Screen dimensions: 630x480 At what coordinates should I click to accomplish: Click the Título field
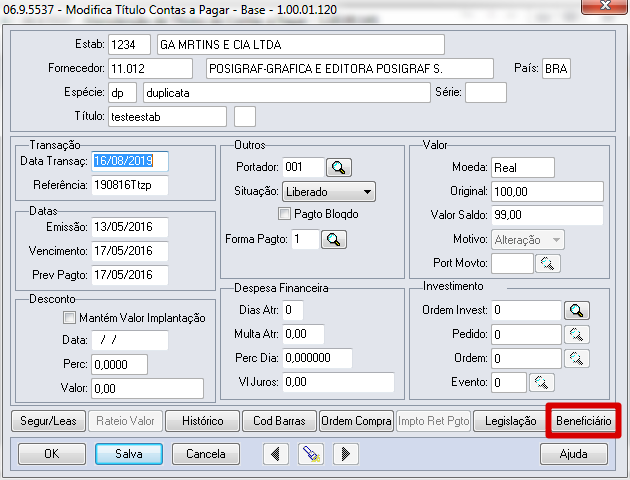[x=168, y=116]
